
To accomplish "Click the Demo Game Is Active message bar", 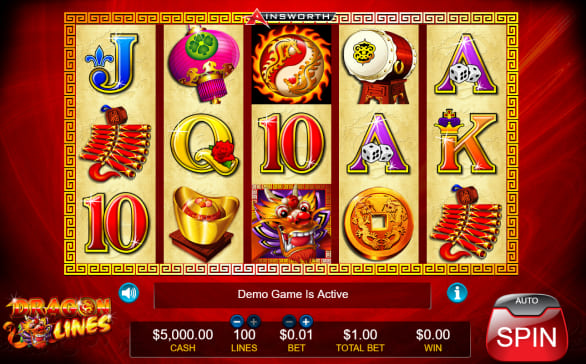I will point(293,294).
